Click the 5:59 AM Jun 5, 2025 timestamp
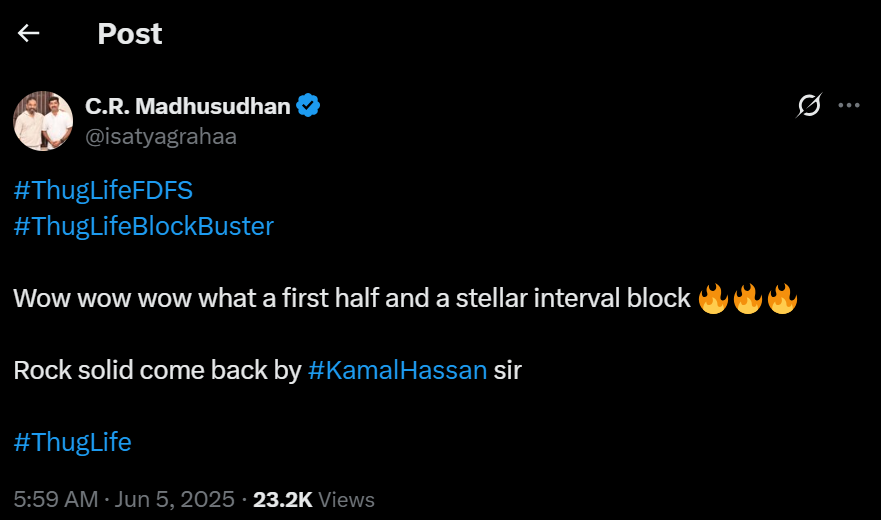Image resolution: width=881 pixels, height=520 pixels. click(125, 499)
